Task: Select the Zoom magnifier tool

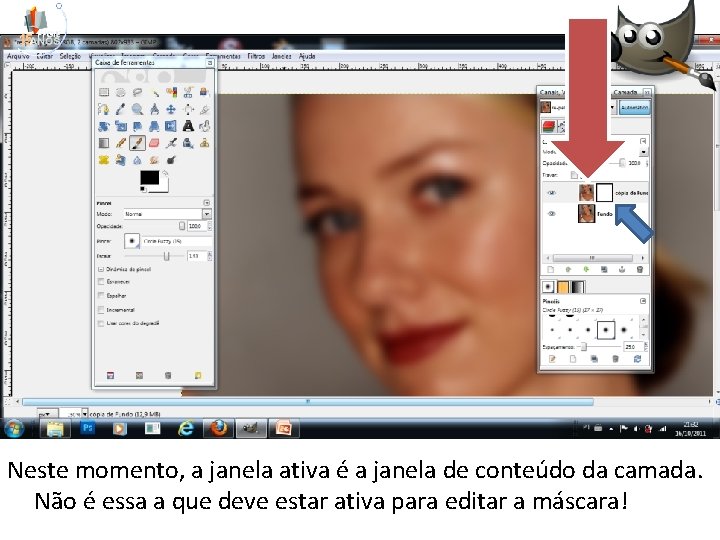Action: [137, 109]
